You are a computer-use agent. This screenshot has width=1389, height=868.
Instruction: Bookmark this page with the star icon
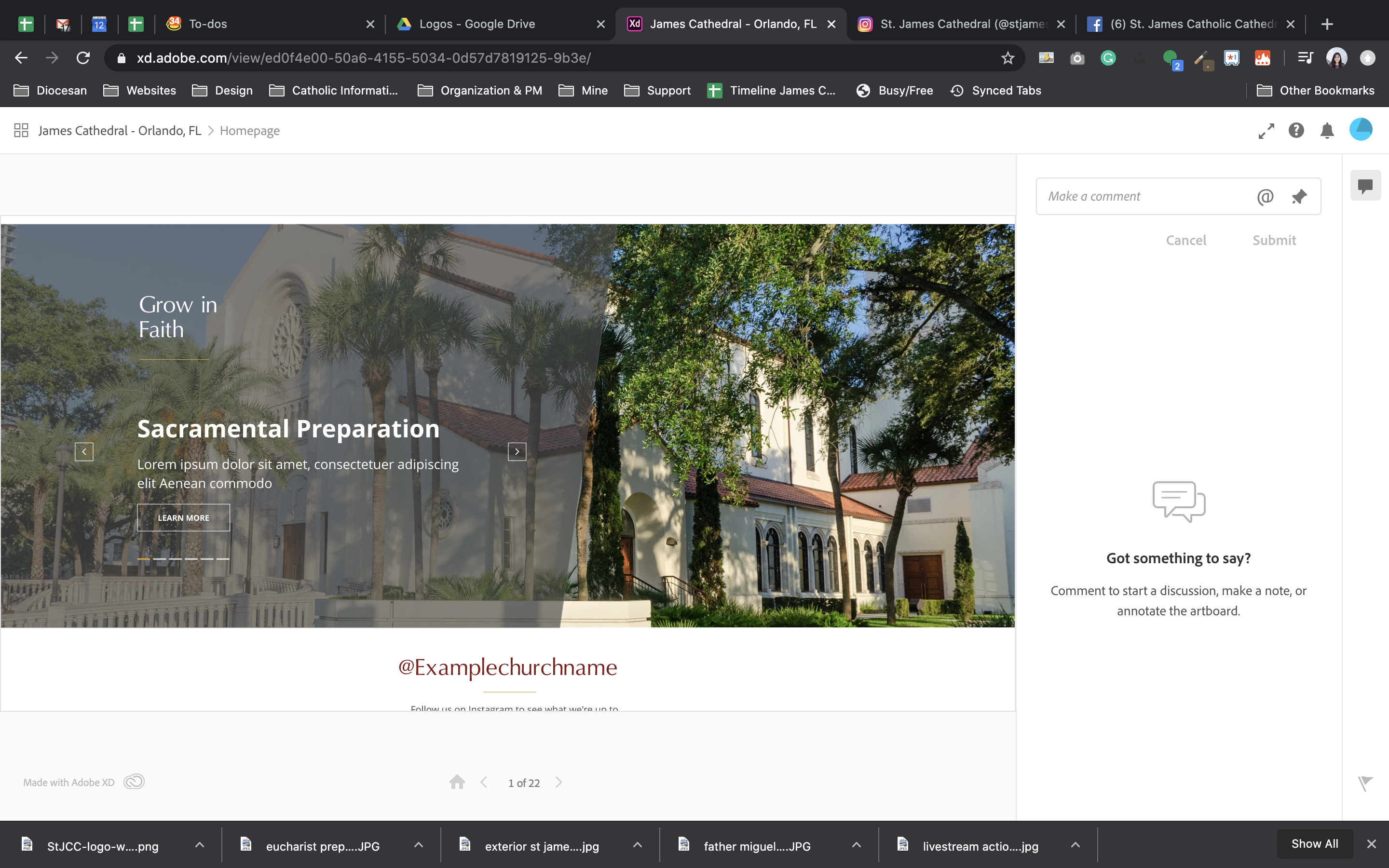1008,58
